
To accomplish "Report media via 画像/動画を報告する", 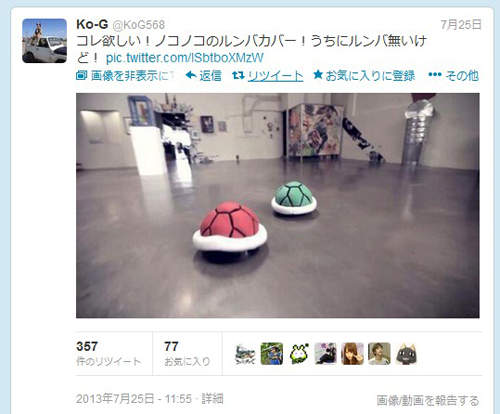I will [x=428, y=400].
